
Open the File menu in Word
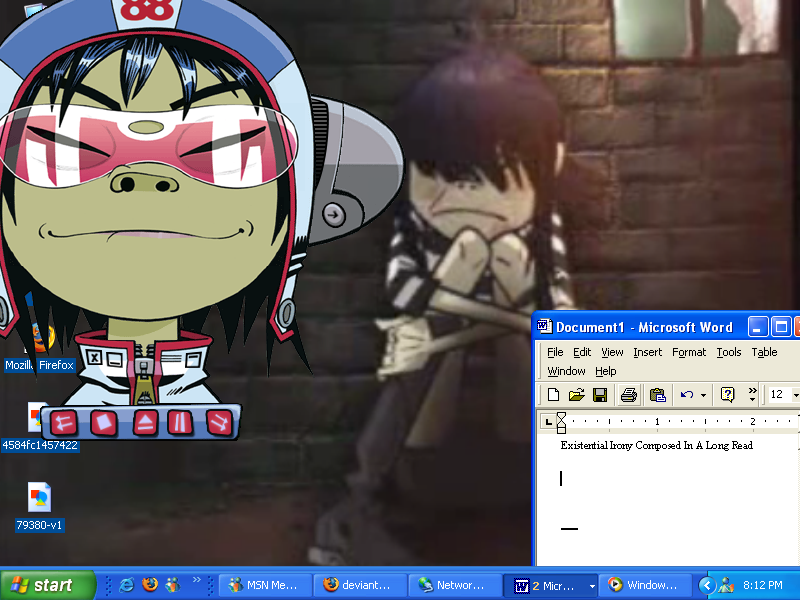[555, 352]
